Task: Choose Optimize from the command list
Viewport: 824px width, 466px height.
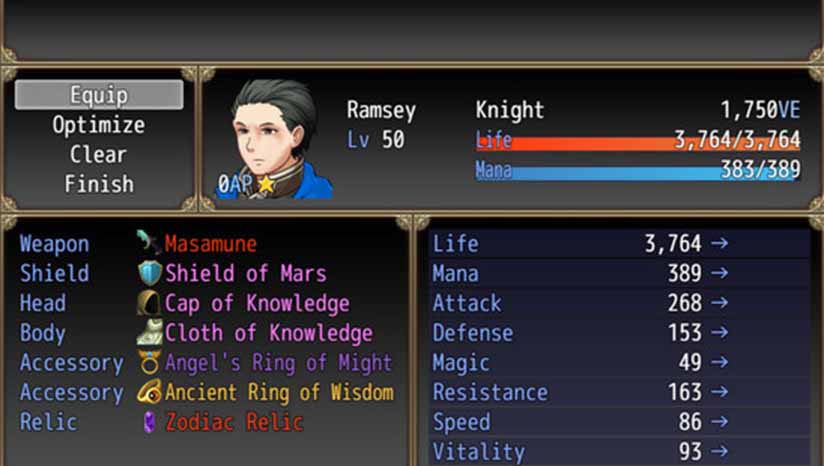Action: [x=99, y=125]
